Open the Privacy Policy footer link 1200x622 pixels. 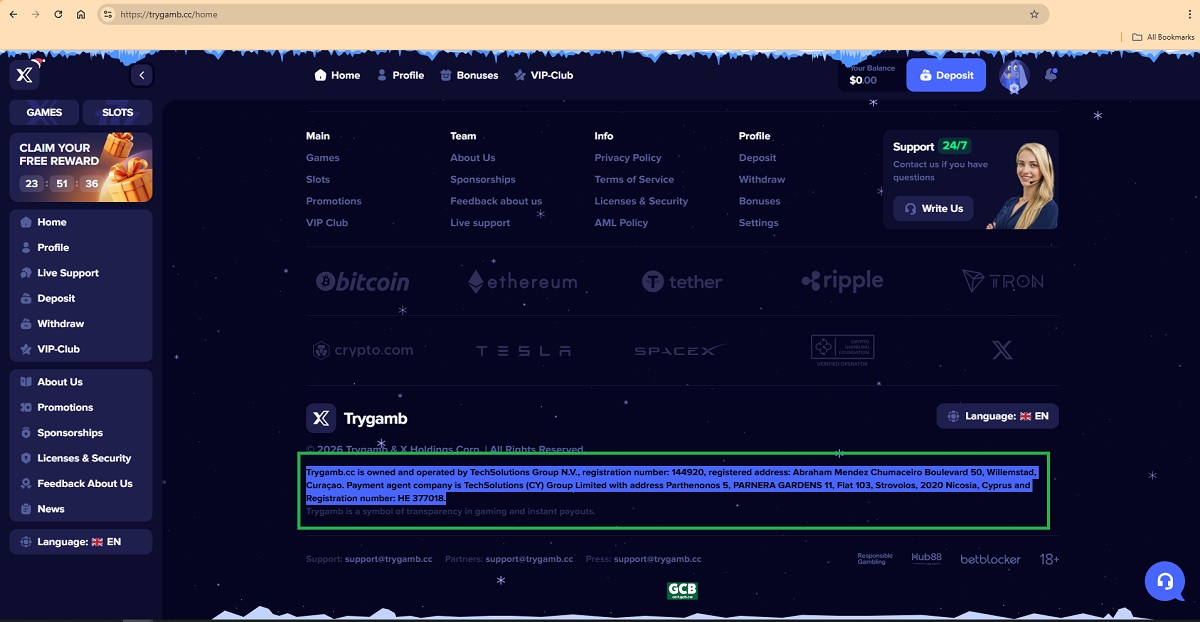pos(628,158)
